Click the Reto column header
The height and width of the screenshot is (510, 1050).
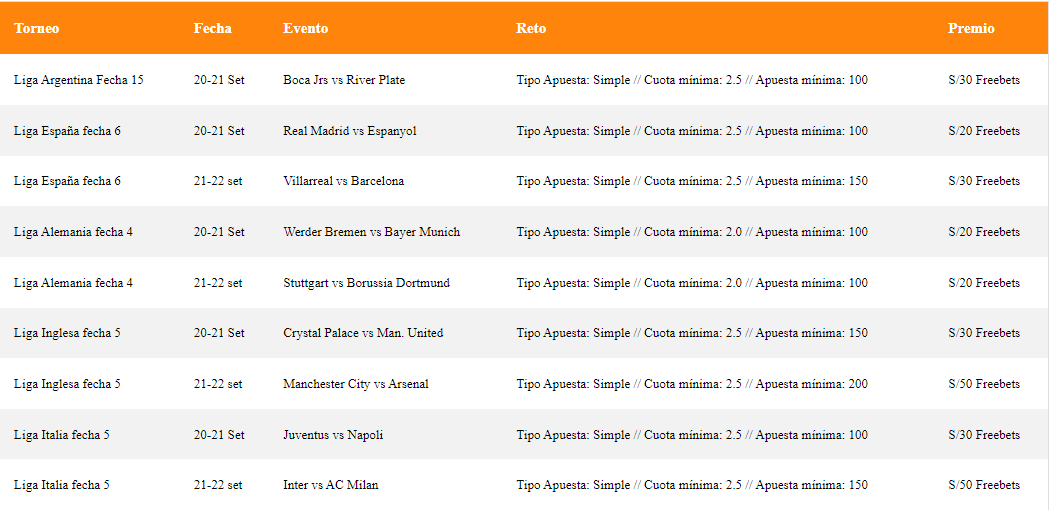click(x=531, y=28)
